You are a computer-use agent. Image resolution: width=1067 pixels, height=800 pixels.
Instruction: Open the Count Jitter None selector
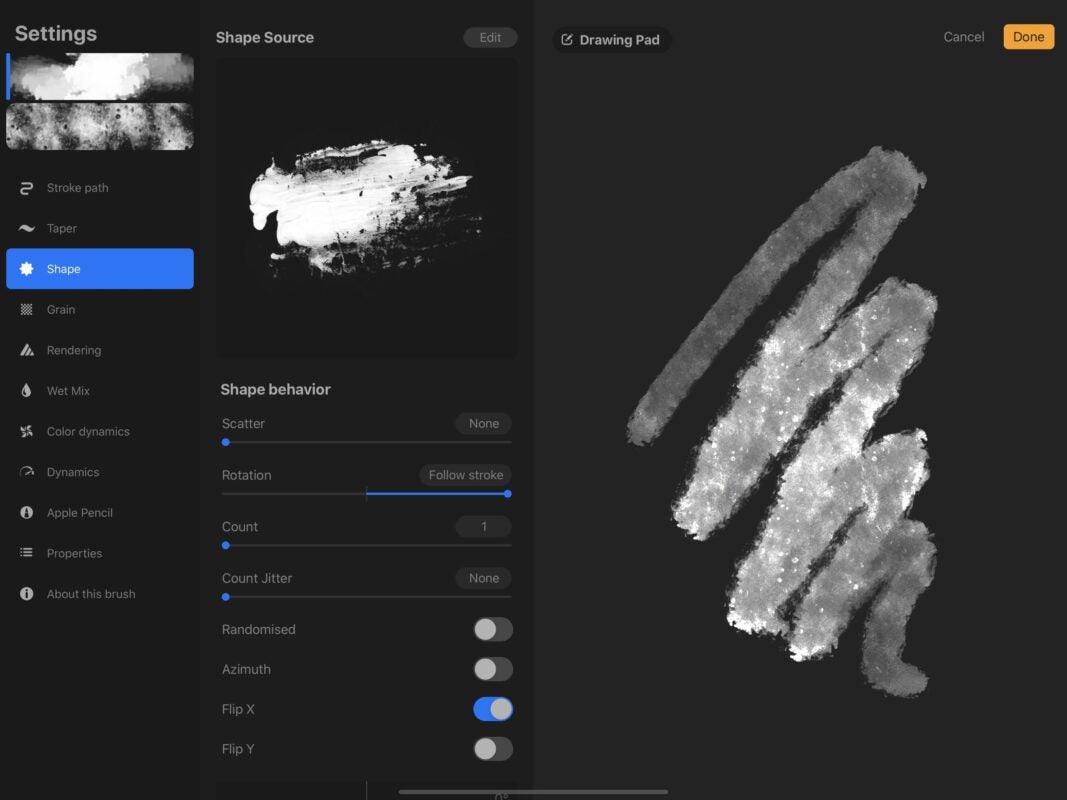pos(483,577)
